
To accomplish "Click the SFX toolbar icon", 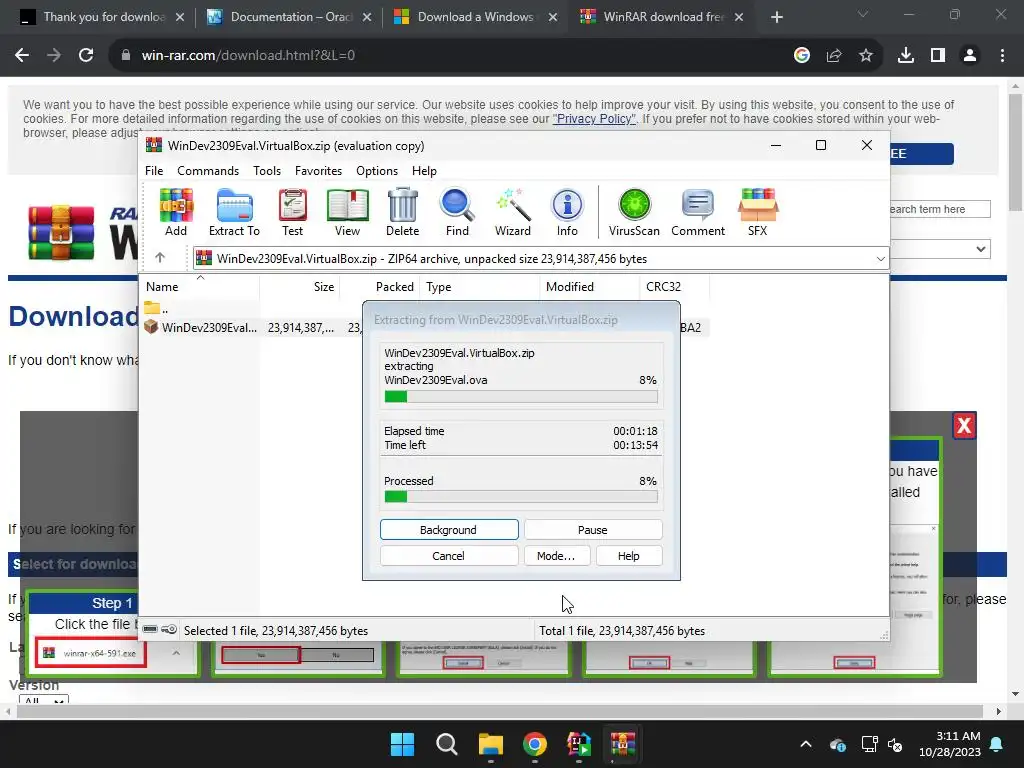I will coord(758,212).
